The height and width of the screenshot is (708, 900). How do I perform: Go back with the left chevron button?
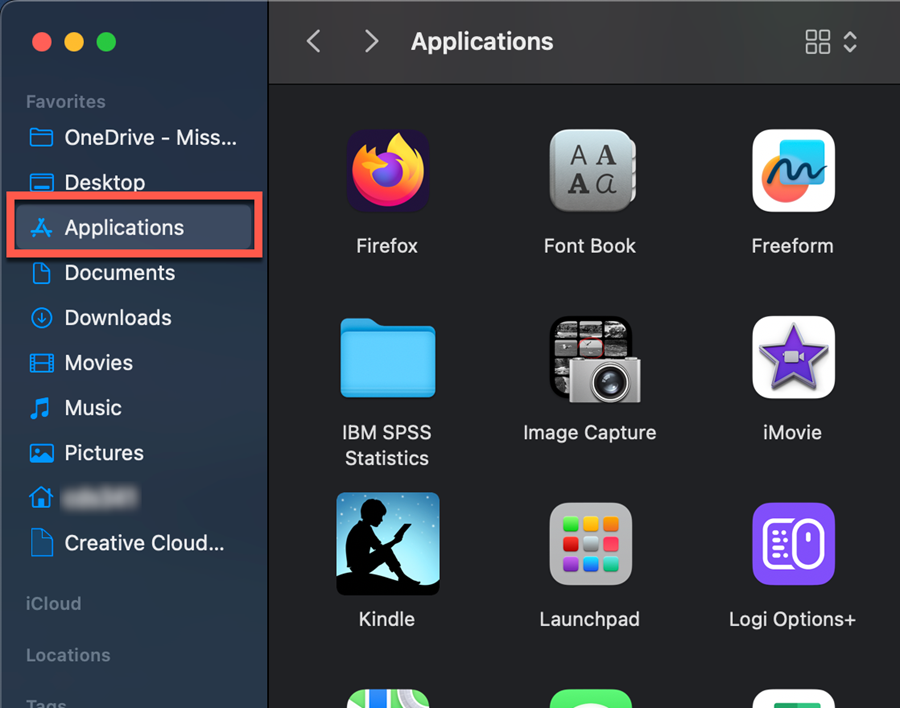(314, 41)
